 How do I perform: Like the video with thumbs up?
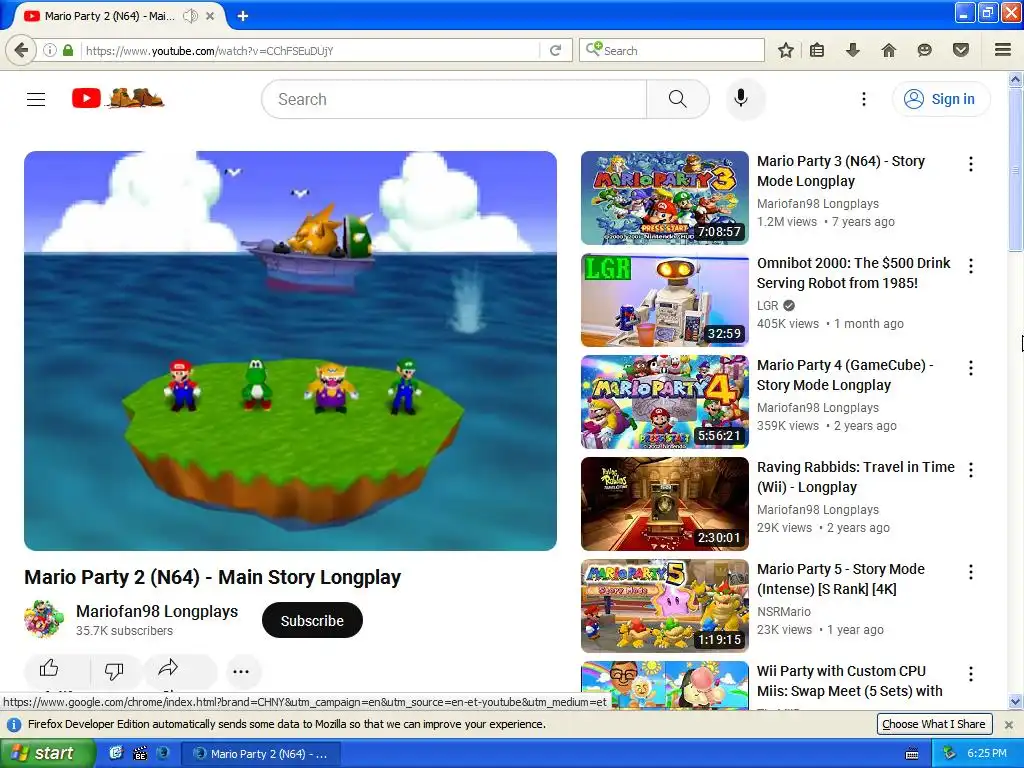coord(49,668)
